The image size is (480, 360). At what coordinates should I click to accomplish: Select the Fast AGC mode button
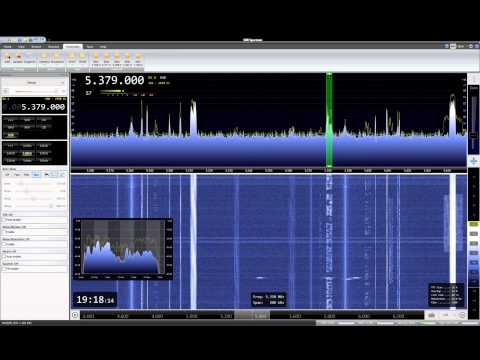(17, 174)
